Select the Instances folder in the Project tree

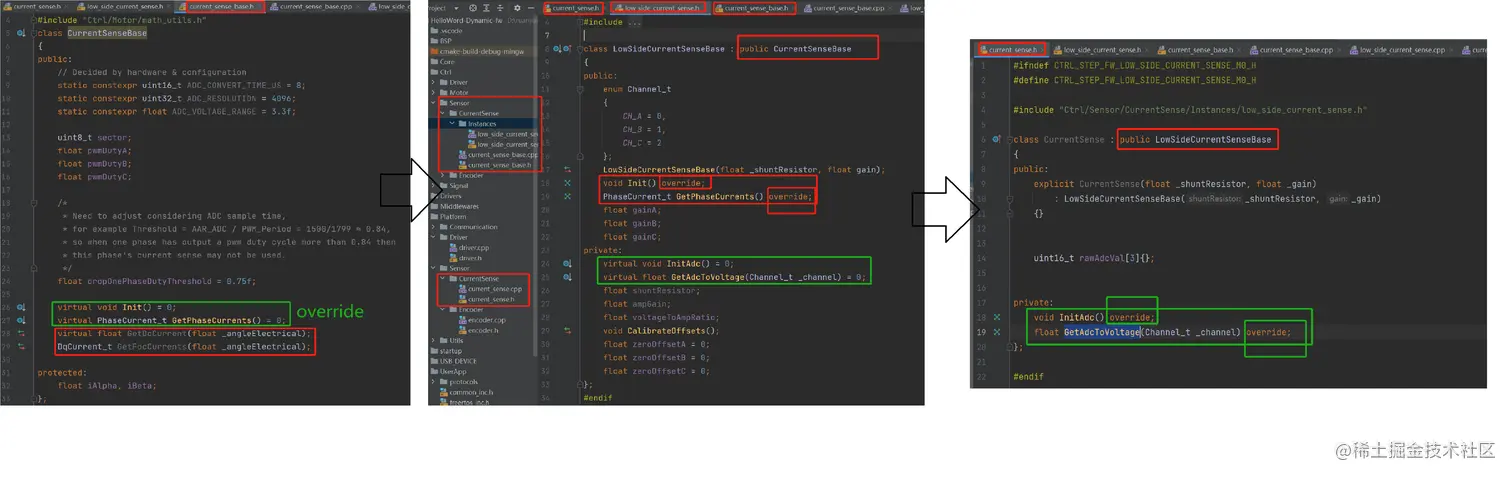coord(475,124)
